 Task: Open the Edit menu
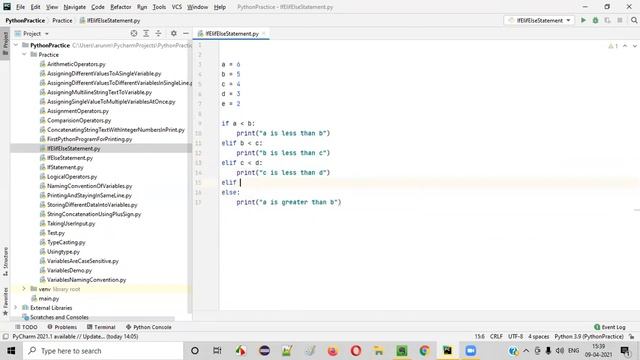[36, 7]
